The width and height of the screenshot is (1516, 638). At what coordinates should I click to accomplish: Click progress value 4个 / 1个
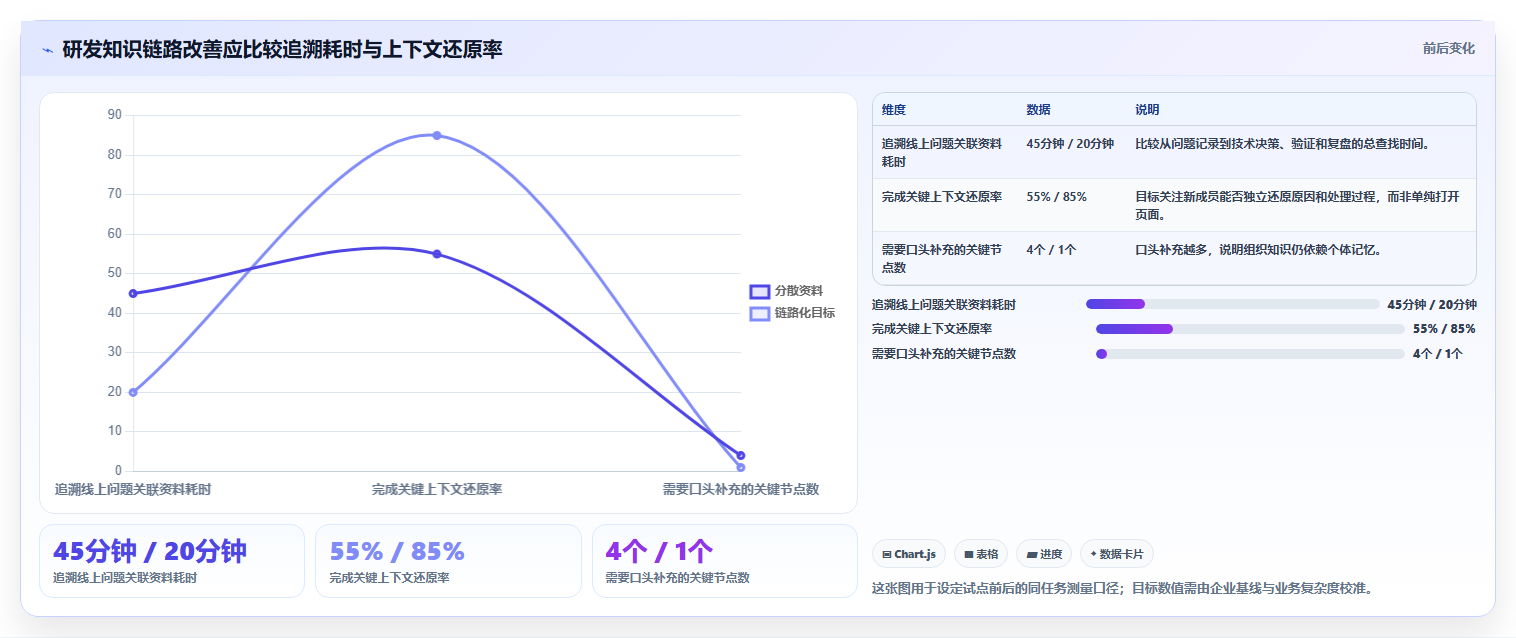coord(1438,354)
